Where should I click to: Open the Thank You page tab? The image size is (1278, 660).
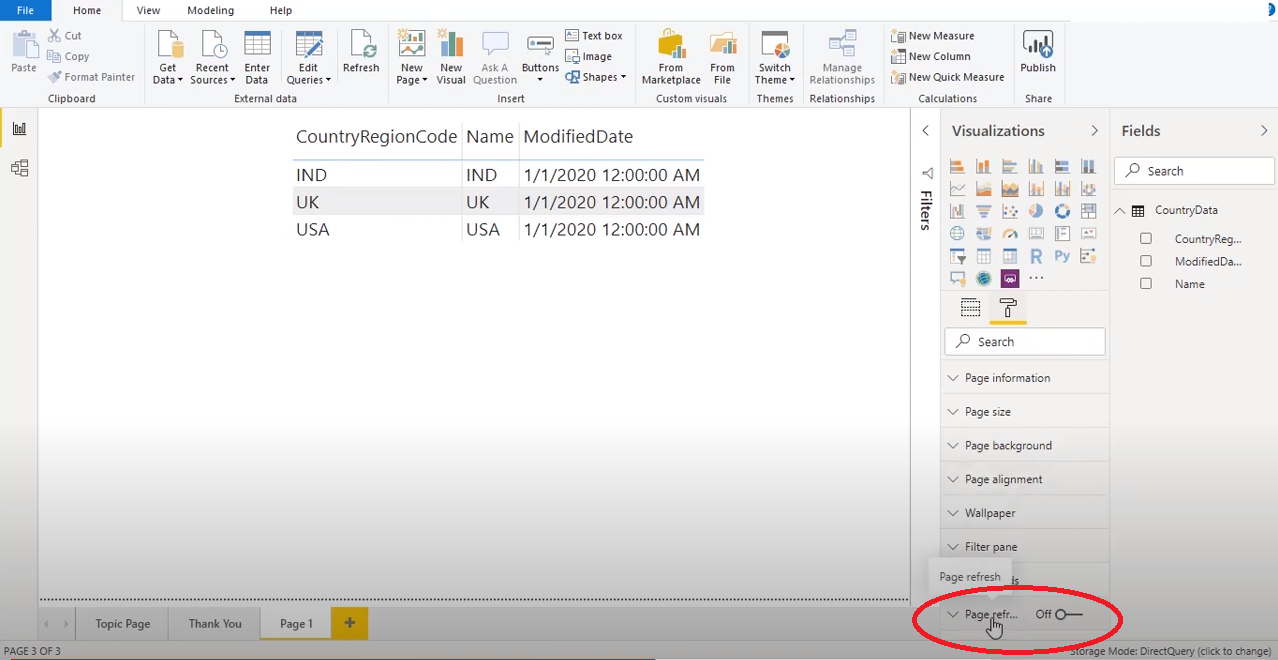(x=215, y=623)
